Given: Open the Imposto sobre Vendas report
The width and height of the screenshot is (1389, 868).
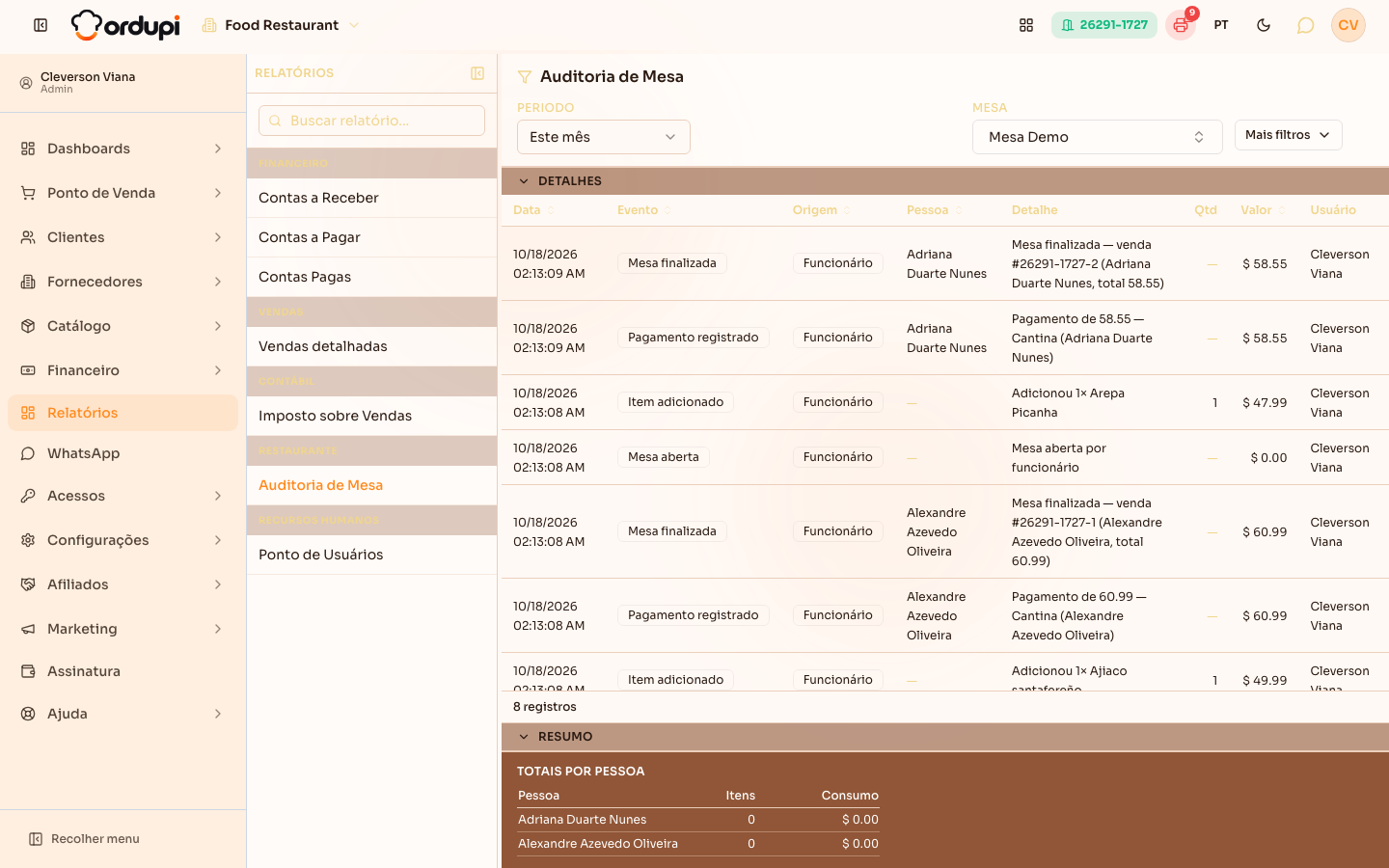Looking at the screenshot, I should click(x=371, y=416).
